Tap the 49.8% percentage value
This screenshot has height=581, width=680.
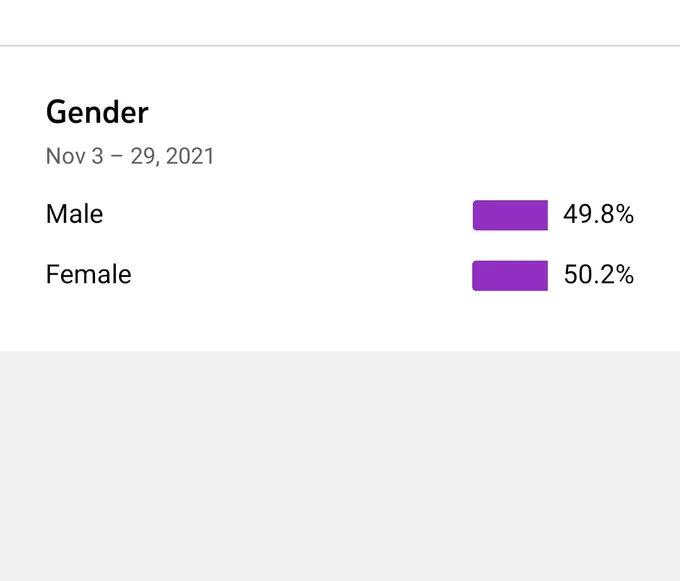click(598, 214)
